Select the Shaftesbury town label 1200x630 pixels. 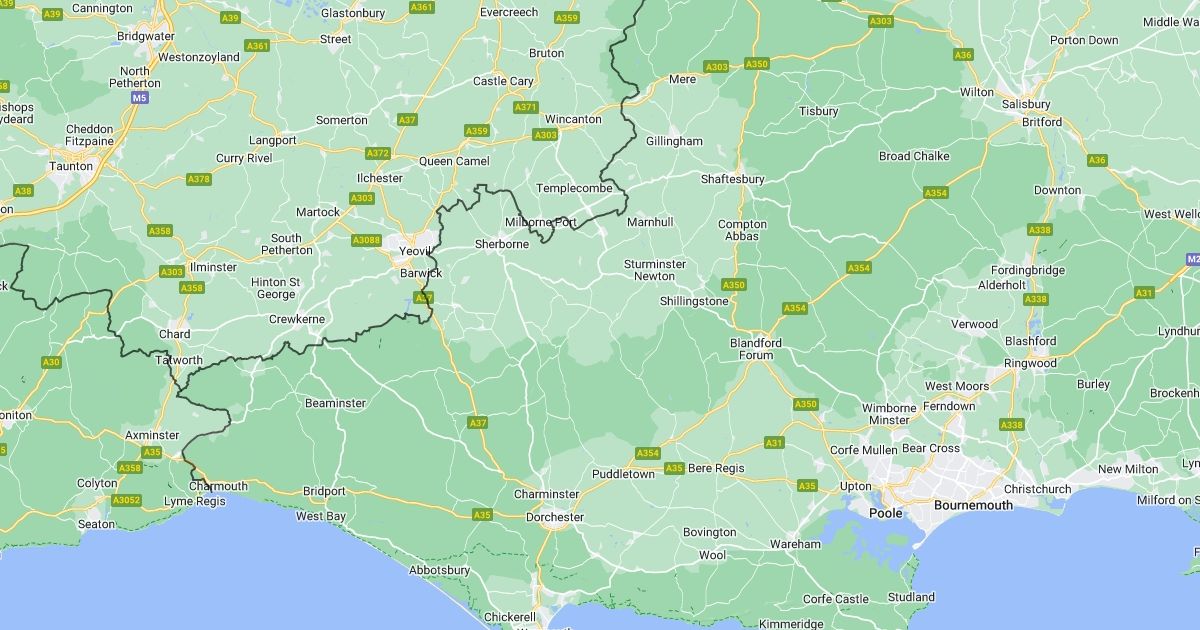pos(732,179)
